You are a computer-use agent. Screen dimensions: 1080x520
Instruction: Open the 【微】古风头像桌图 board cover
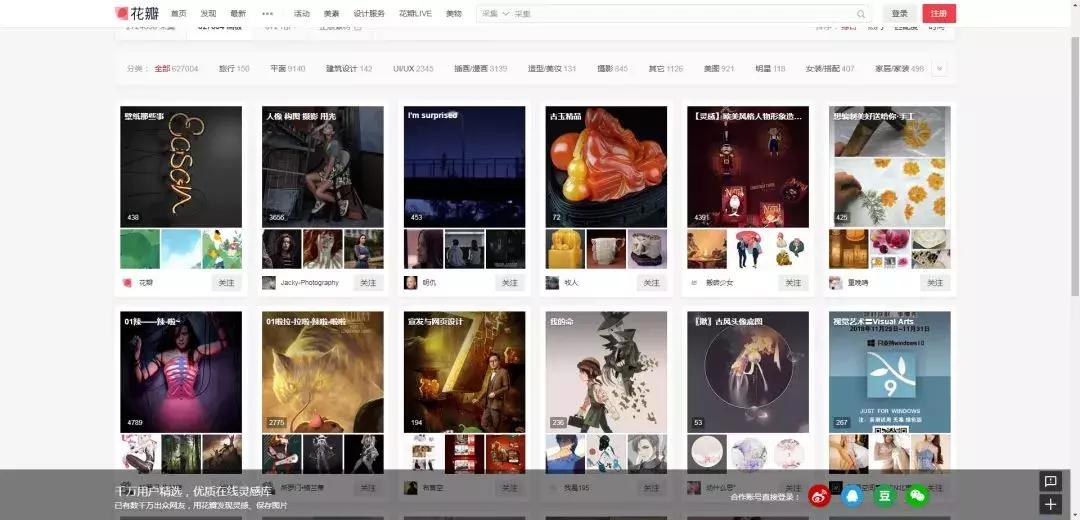tap(748, 372)
